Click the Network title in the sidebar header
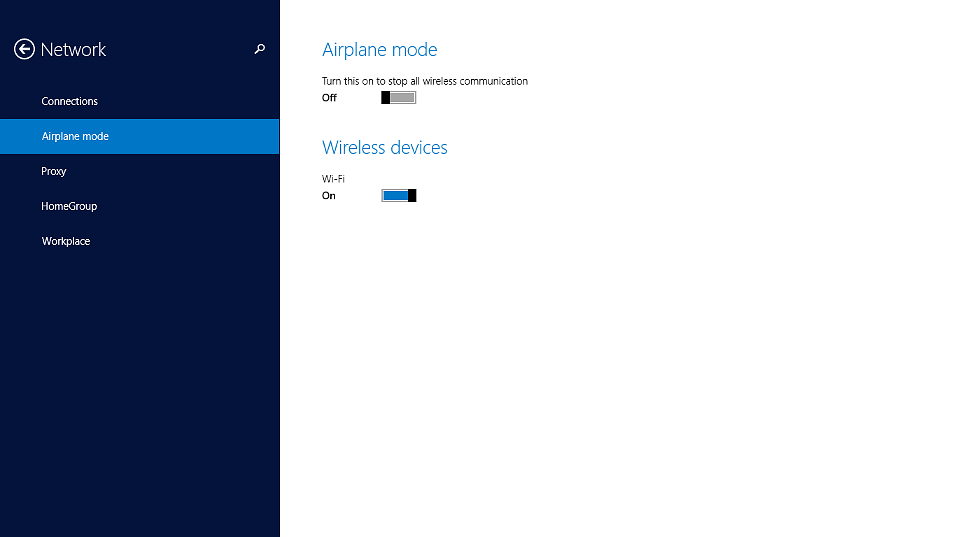This screenshot has height=537, width=956. coord(73,49)
